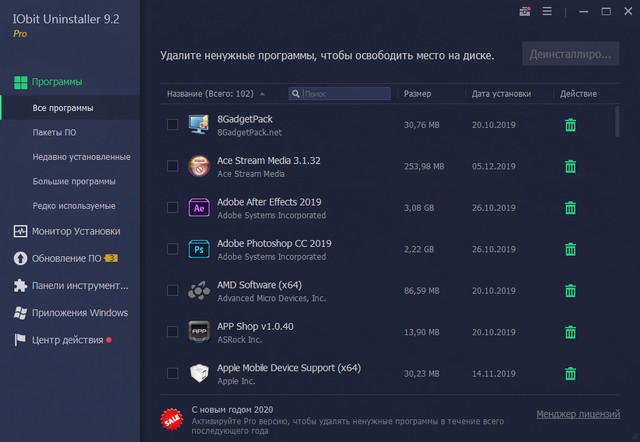Click the trash icon for APP Shop v1.0.40
This screenshot has height=442, width=640.
[x=570, y=332]
